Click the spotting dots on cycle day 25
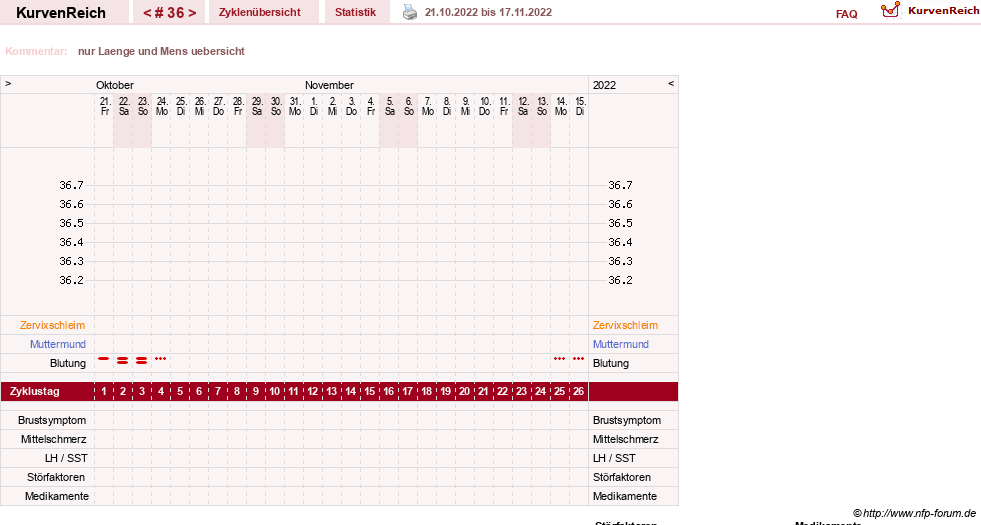 pyautogui.click(x=559, y=359)
